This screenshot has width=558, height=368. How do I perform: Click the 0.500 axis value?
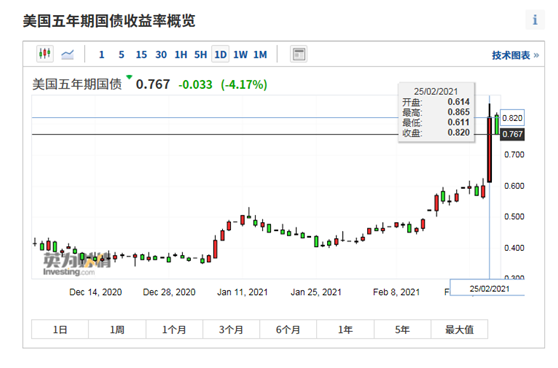(514, 217)
